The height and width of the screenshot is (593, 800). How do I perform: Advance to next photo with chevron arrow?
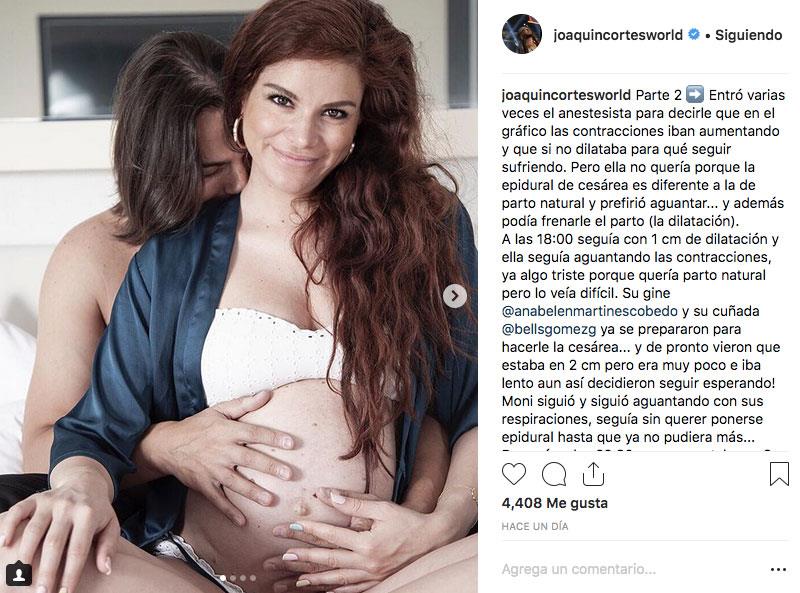tap(455, 296)
